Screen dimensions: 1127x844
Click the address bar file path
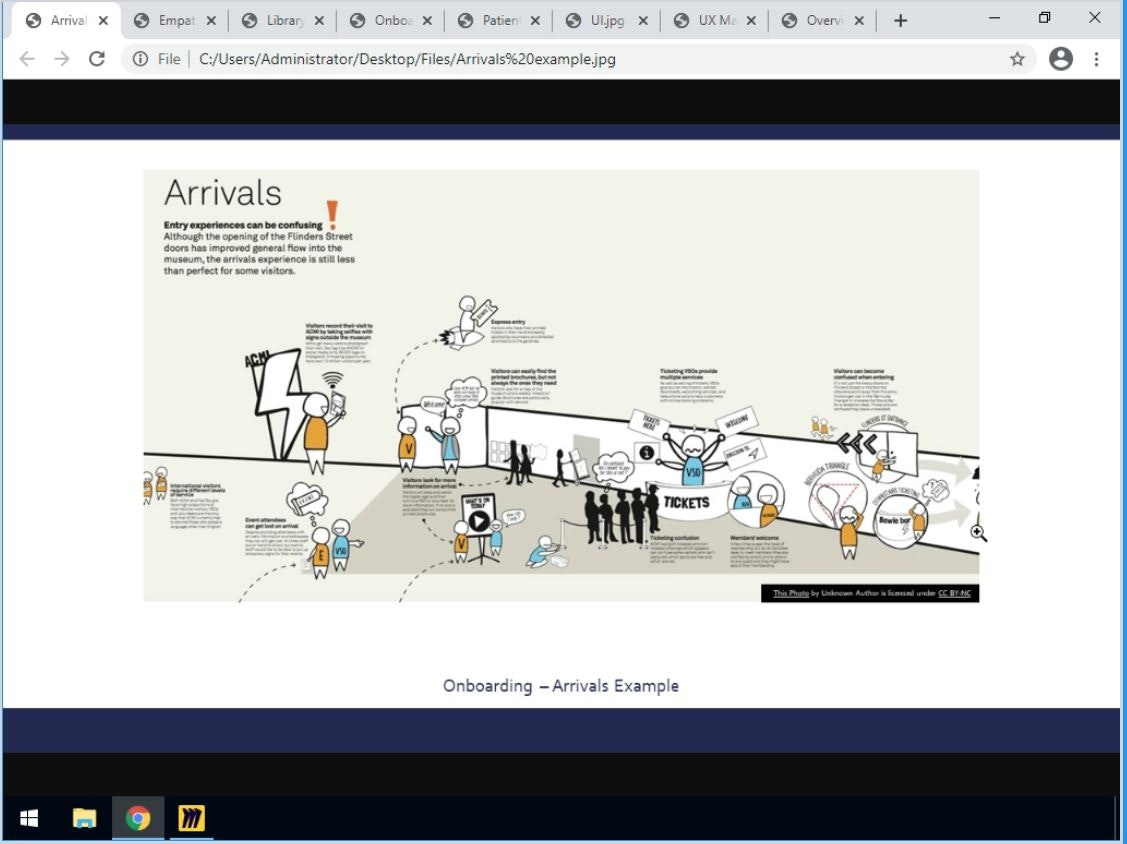pyautogui.click(x=407, y=59)
